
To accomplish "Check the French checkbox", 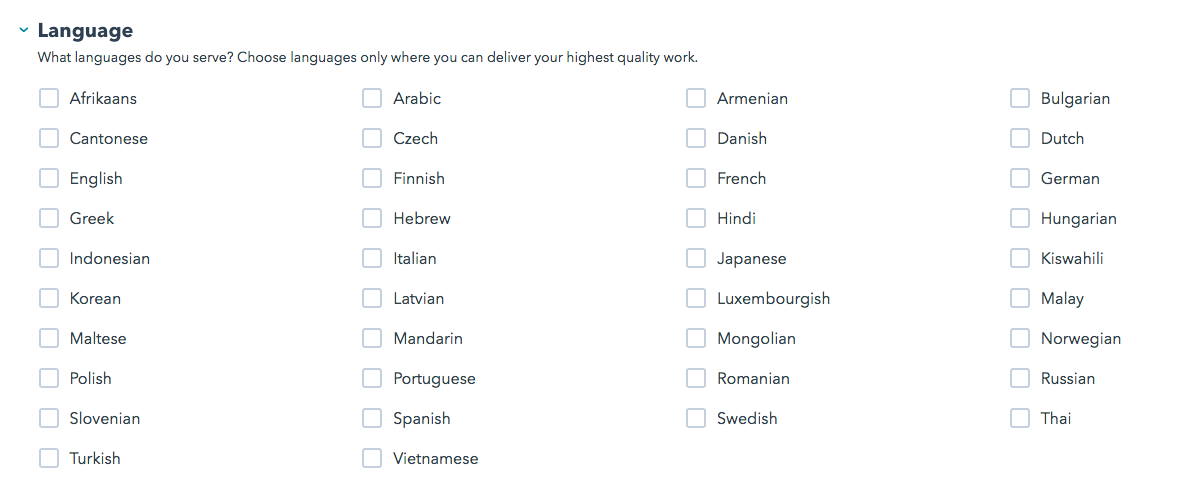I will tap(696, 178).
